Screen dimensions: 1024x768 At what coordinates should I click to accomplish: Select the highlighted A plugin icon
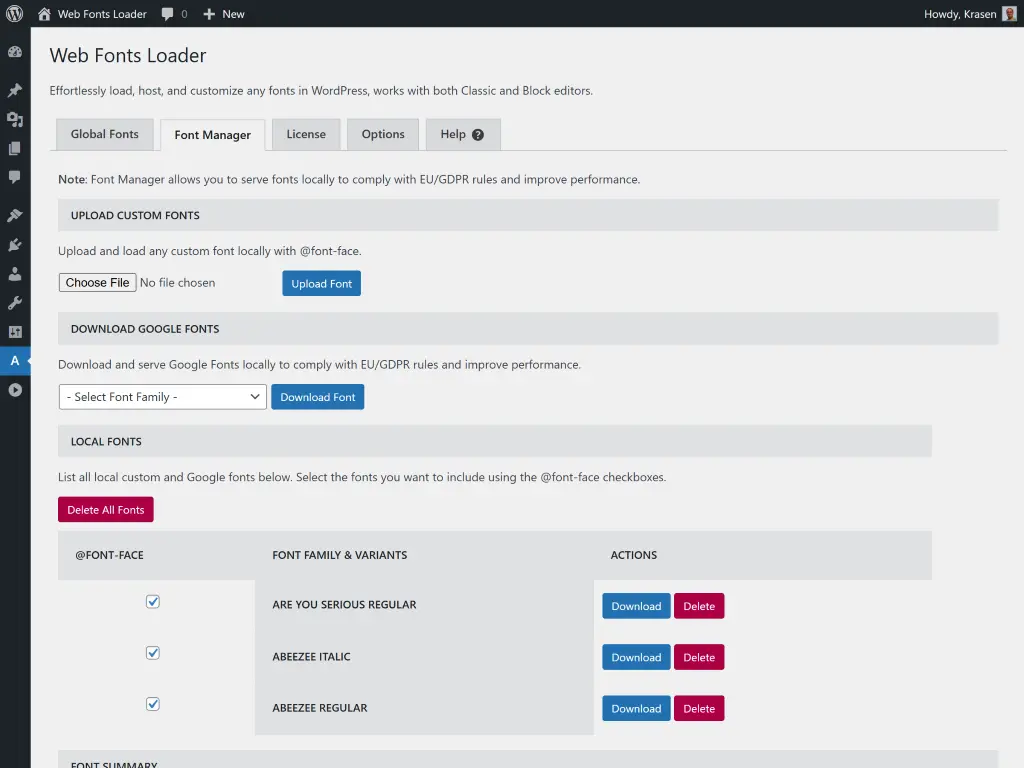tap(15, 361)
